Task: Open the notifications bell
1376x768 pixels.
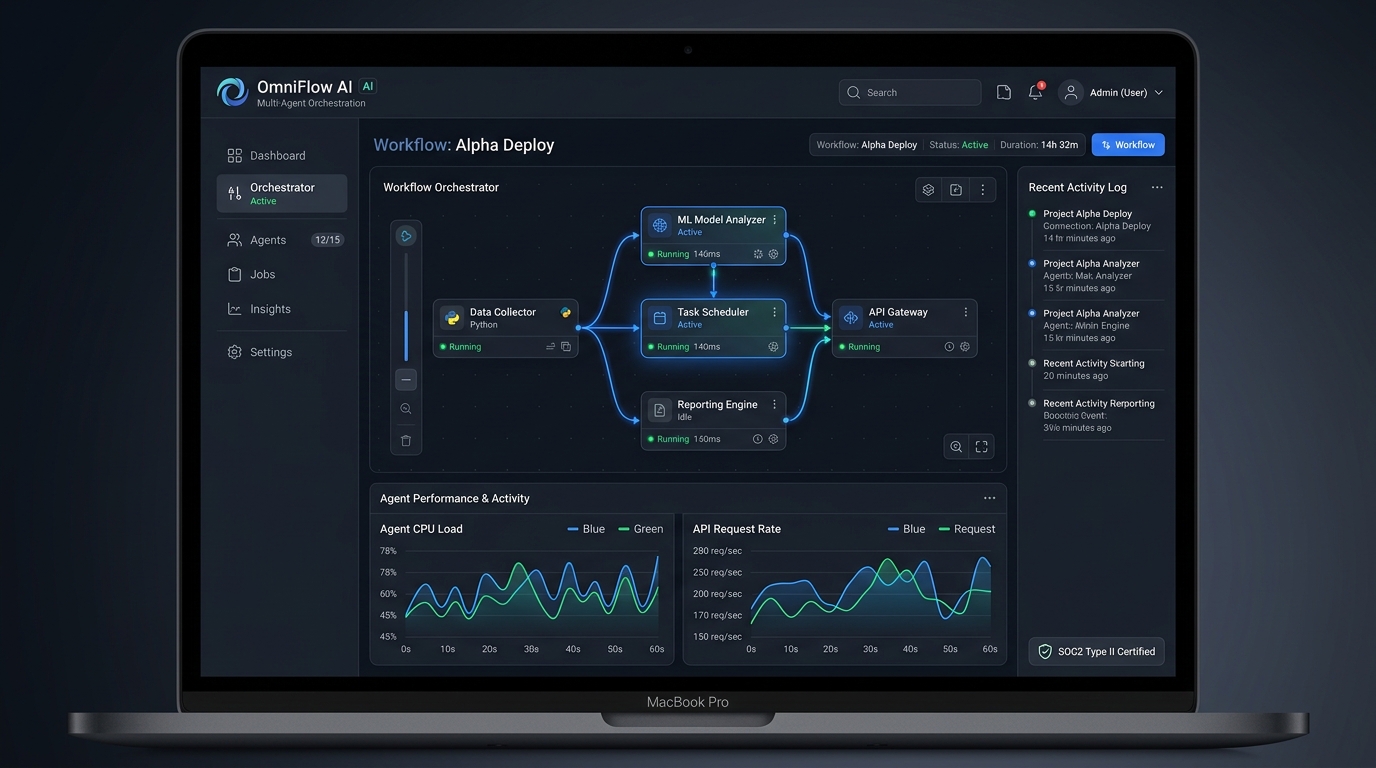Action: coord(1036,92)
